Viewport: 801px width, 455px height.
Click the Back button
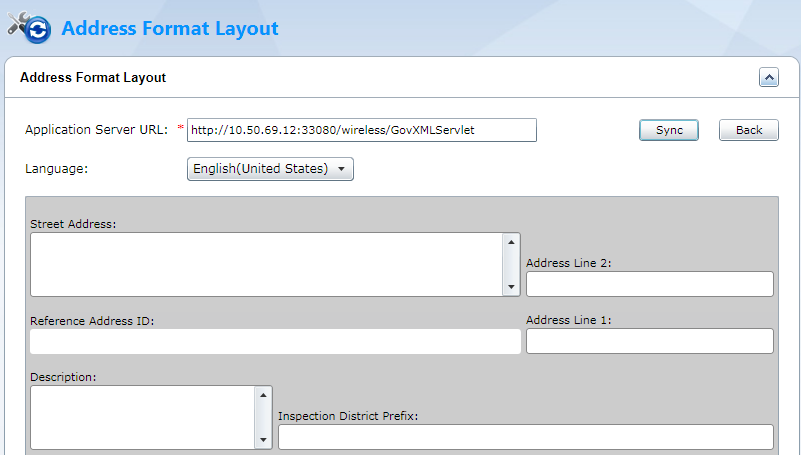tap(749, 130)
